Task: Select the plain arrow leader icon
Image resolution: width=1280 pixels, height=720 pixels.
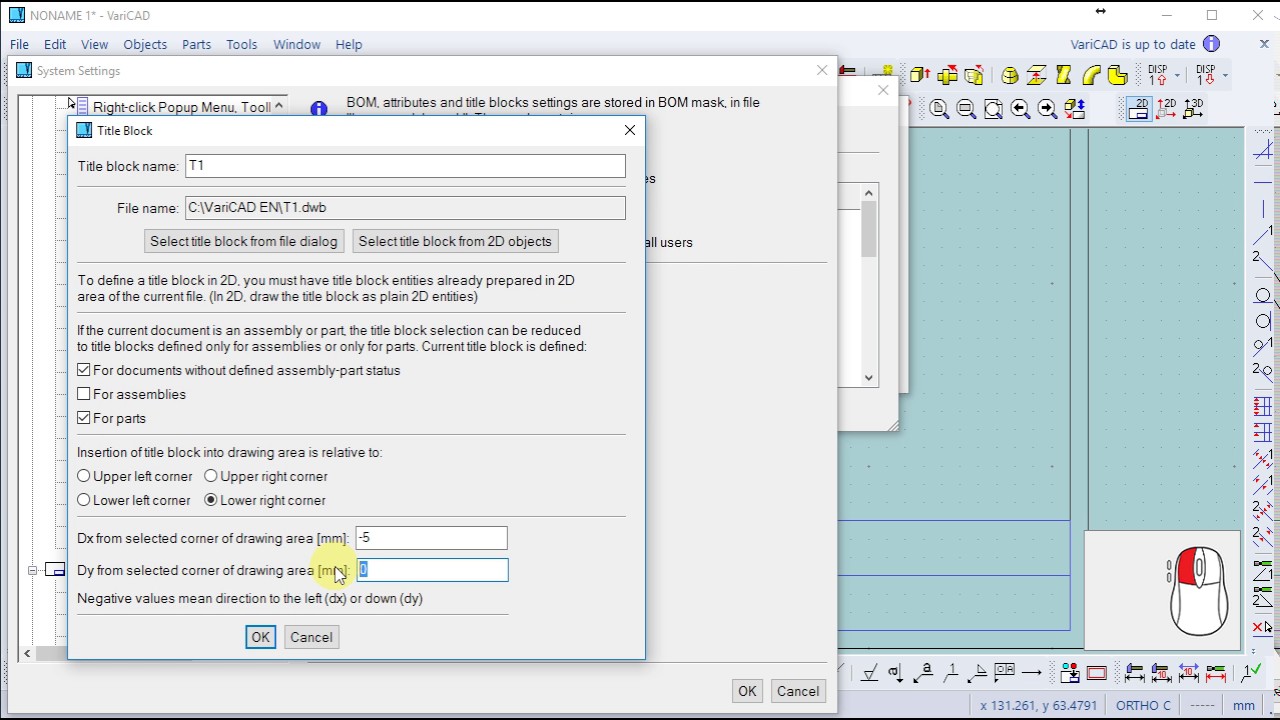Action: [x=1032, y=673]
